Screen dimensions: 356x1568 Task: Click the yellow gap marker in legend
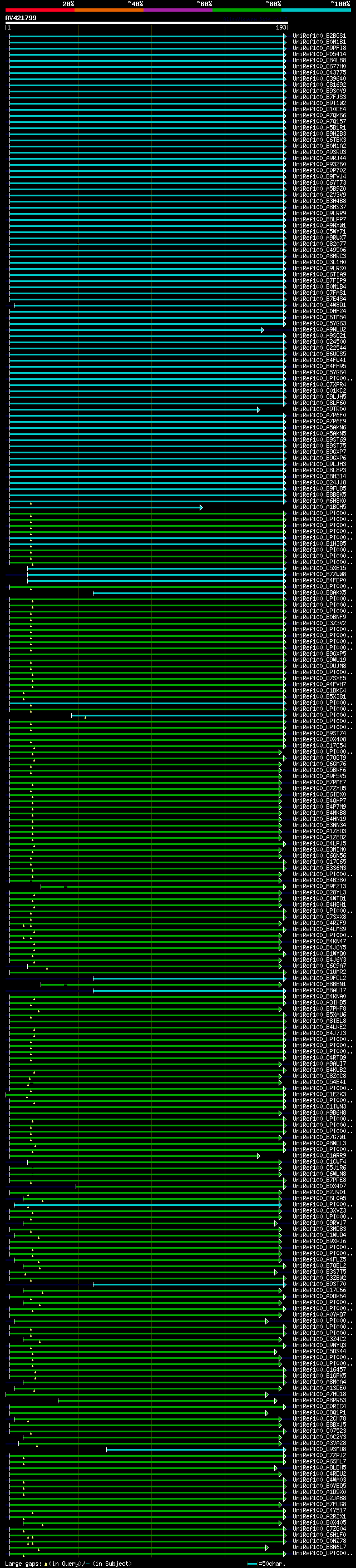[x=46, y=1563]
